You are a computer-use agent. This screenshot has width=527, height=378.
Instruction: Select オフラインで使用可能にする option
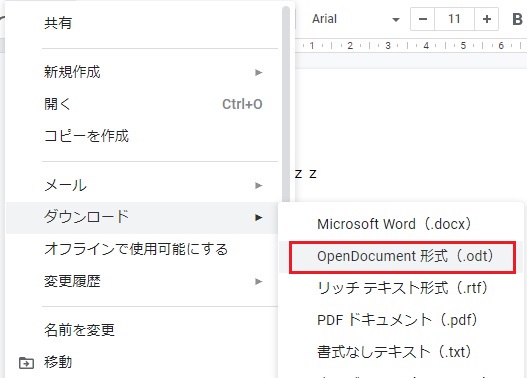[x=143, y=249]
